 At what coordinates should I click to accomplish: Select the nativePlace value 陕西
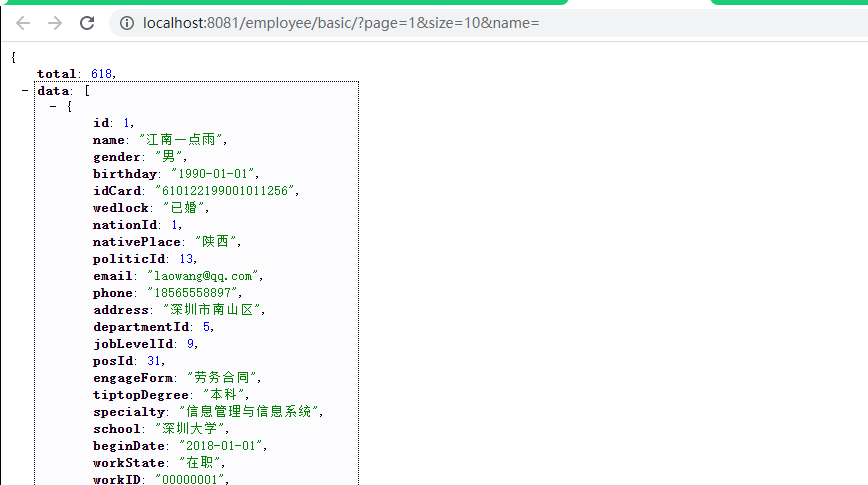click(216, 241)
